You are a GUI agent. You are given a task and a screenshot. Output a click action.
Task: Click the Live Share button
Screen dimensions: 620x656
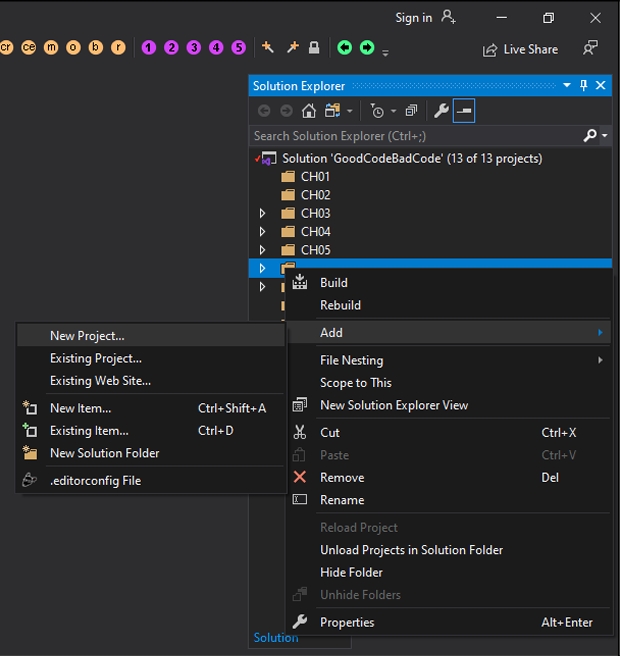tap(520, 49)
